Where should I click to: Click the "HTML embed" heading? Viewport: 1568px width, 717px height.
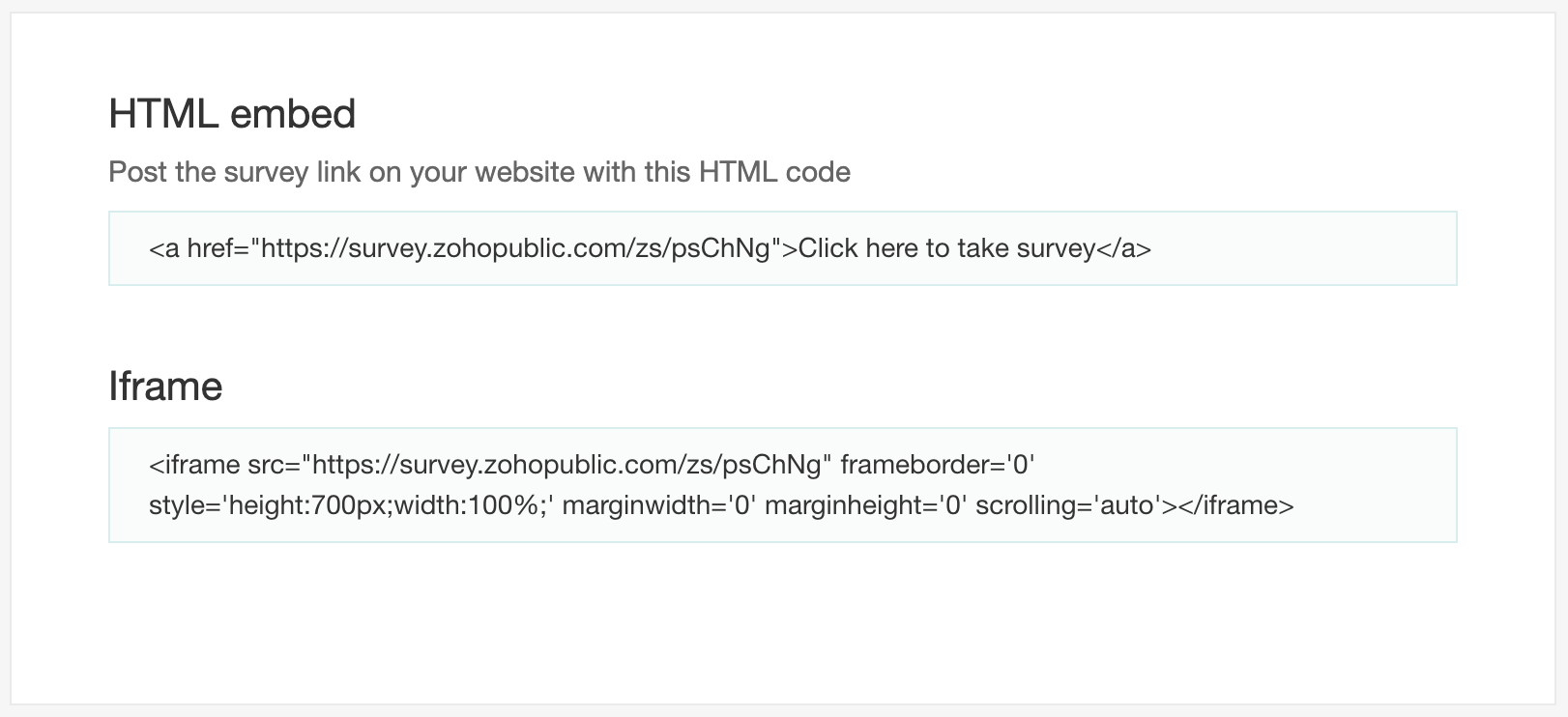pyautogui.click(x=232, y=114)
